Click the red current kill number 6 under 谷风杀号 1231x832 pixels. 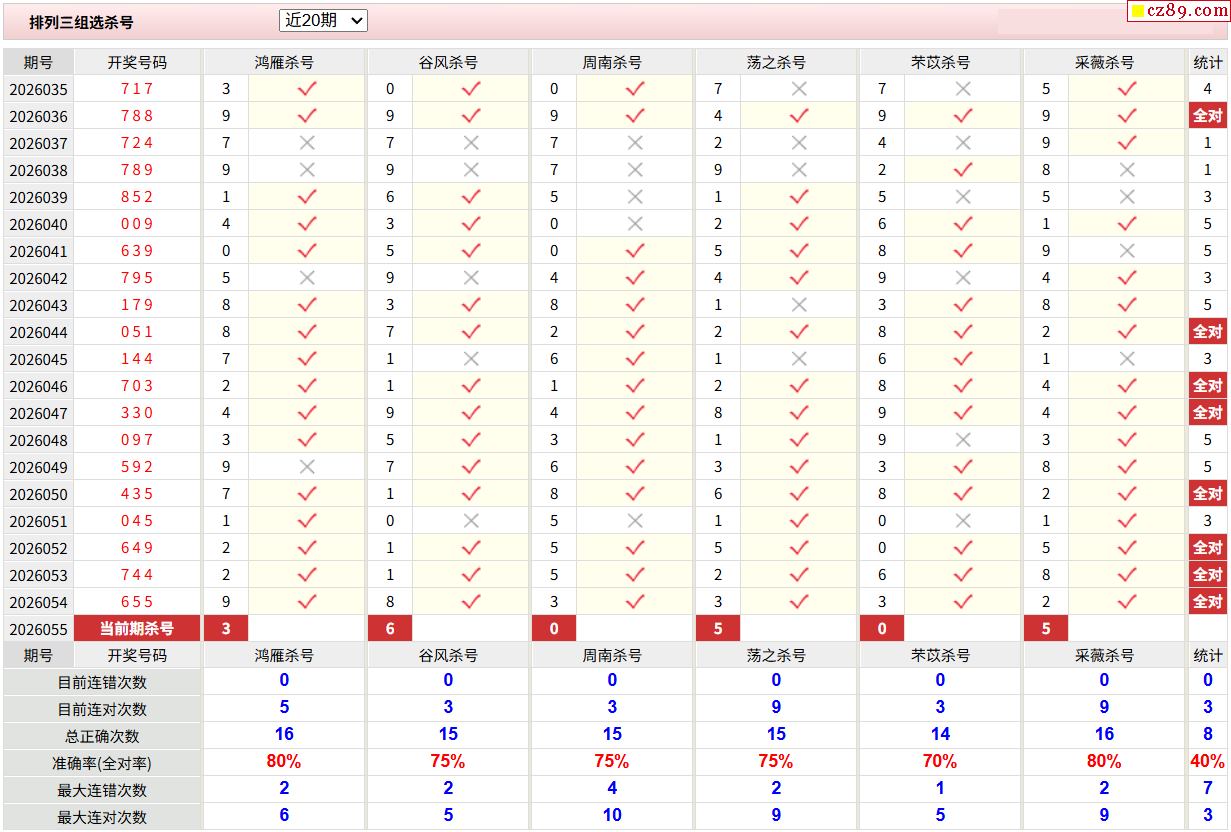pos(390,629)
